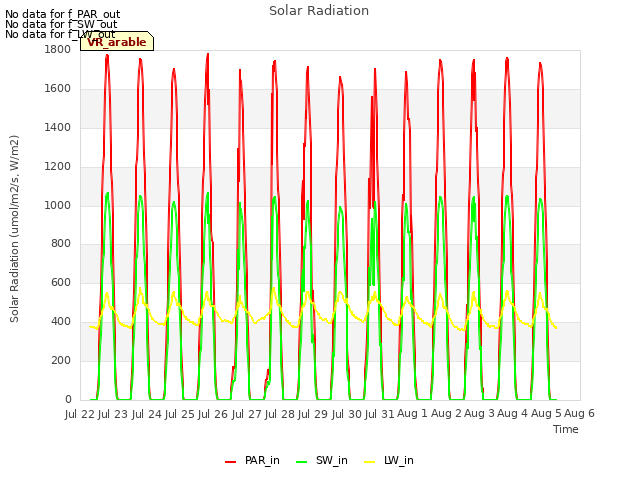The image size is (640, 480).
Task: Click the 1000 y-axis tick label
Action: tap(58, 205)
